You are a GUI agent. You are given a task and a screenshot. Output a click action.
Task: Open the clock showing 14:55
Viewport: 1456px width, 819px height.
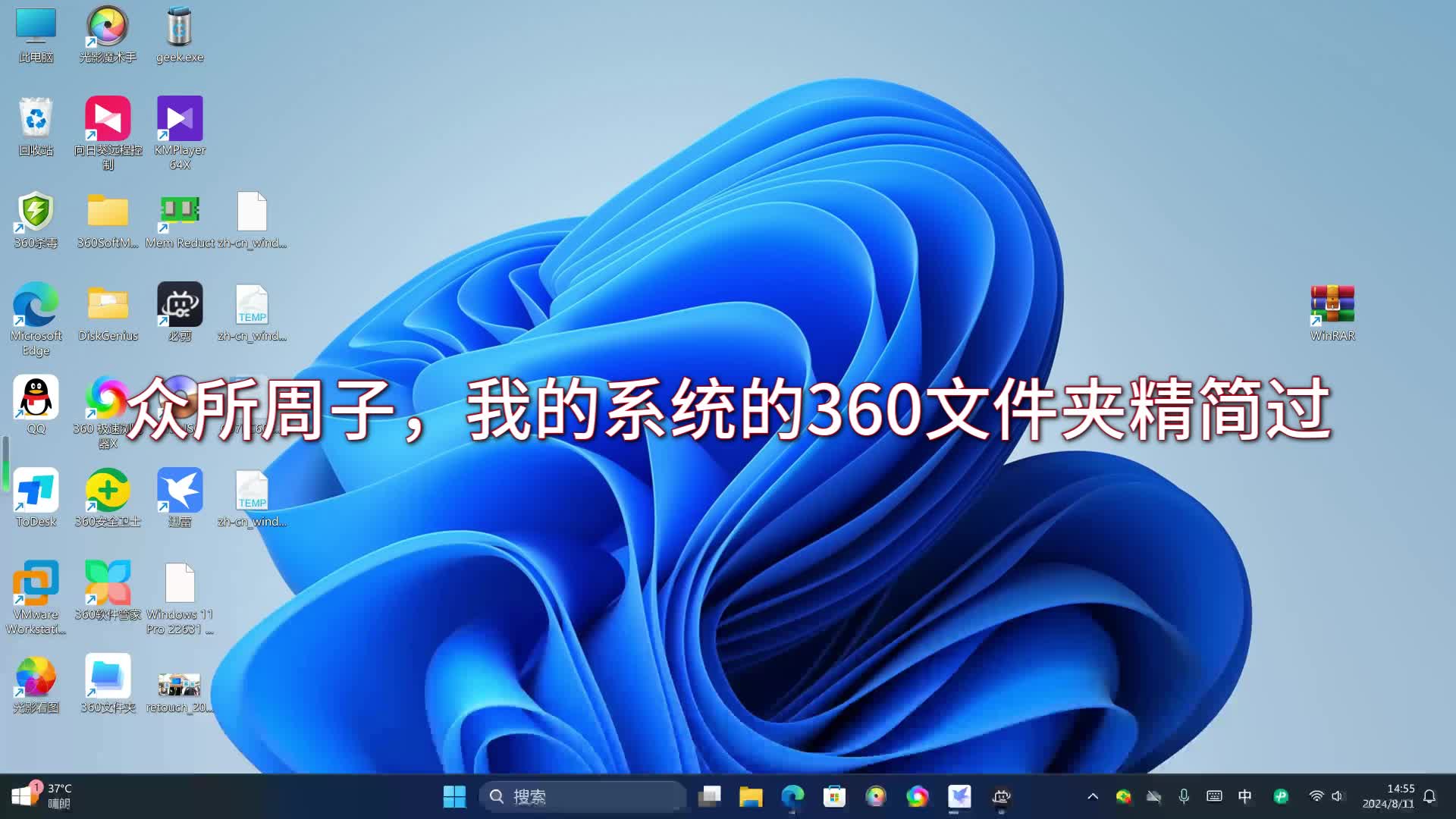[x=1388, y=796]
